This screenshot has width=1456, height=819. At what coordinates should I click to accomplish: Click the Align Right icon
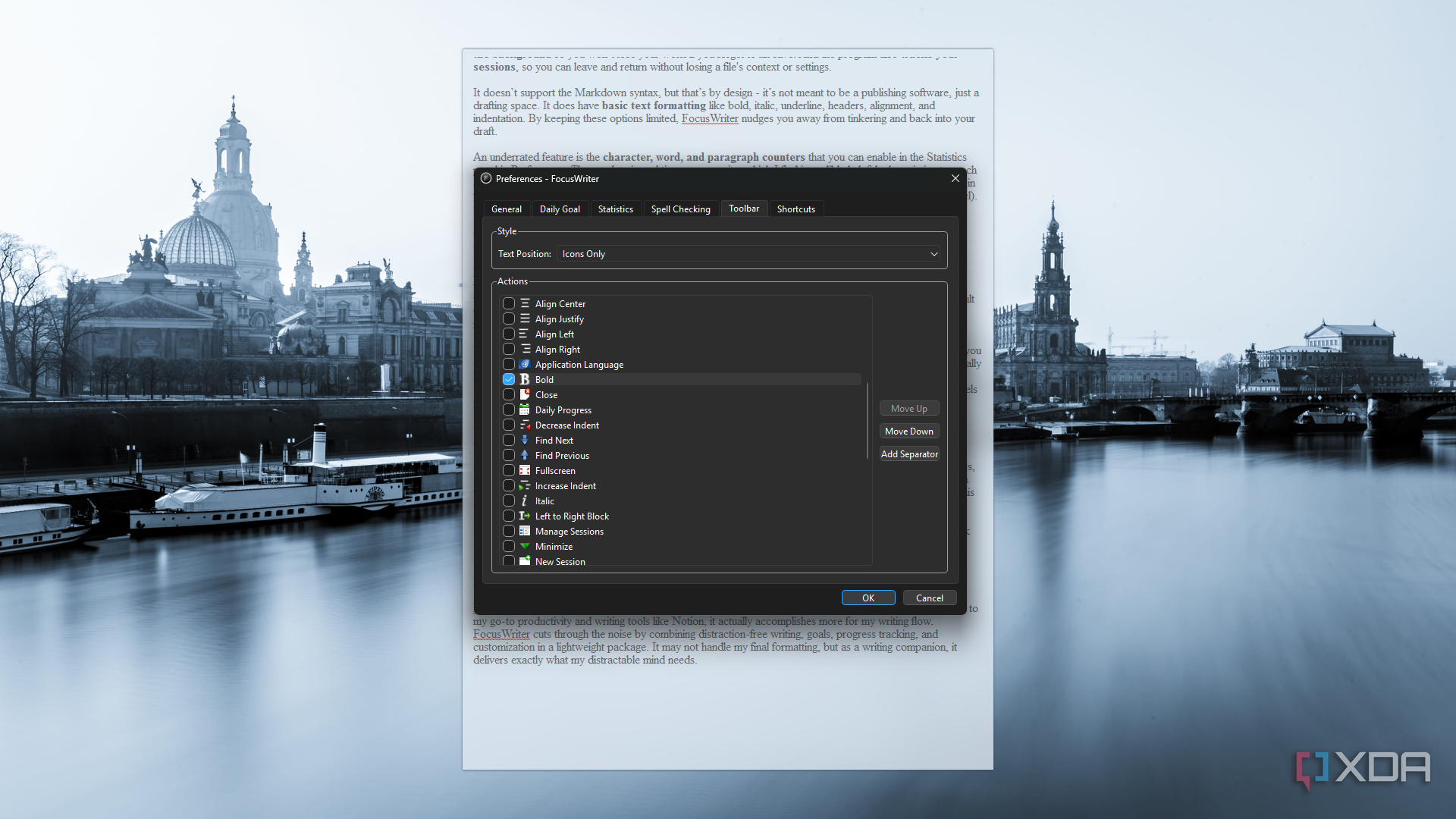(525, 349)
